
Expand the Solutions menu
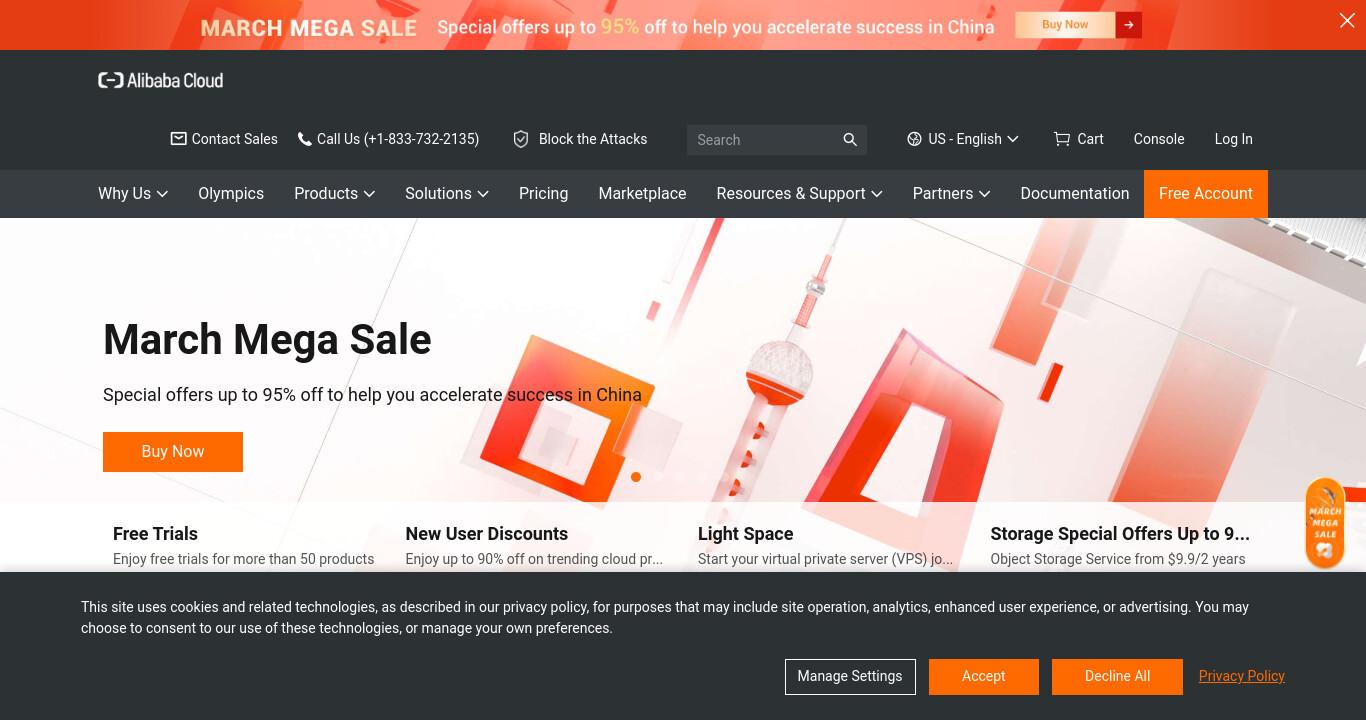pyautogui.click(x=446, y=194)
